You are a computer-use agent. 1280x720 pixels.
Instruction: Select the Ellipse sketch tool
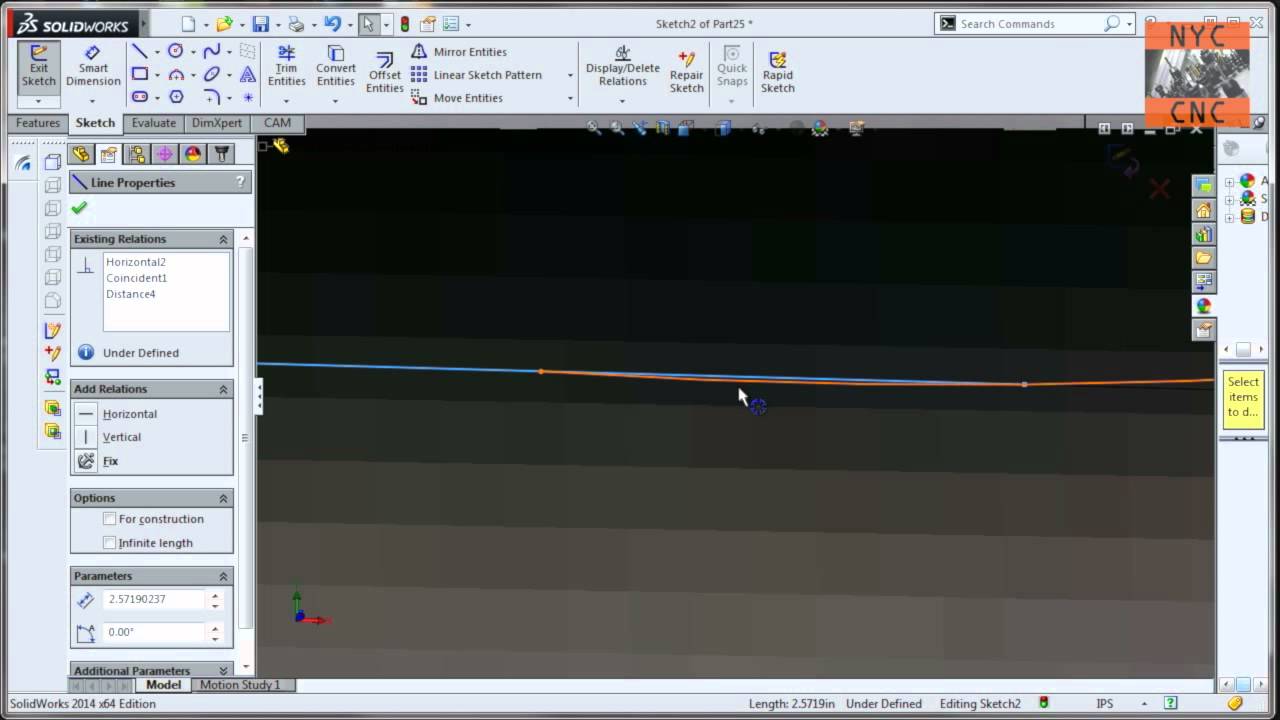click(x=212, y=74)
